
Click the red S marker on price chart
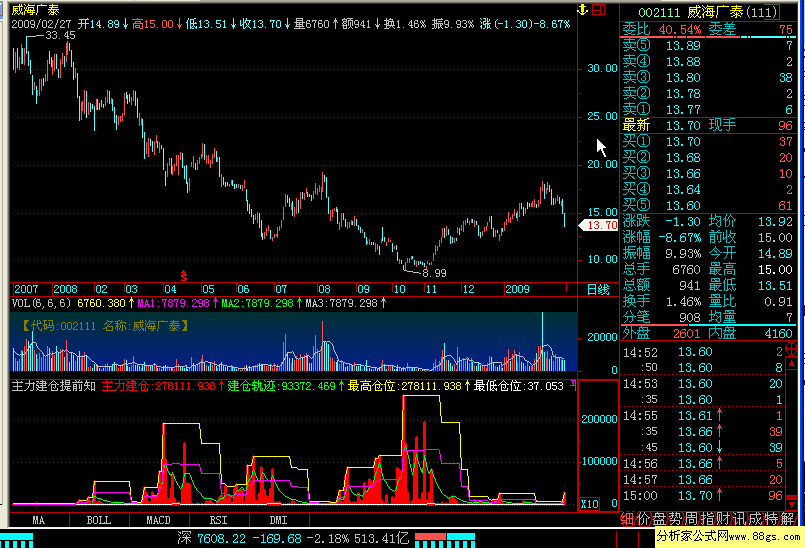(183, 276)
